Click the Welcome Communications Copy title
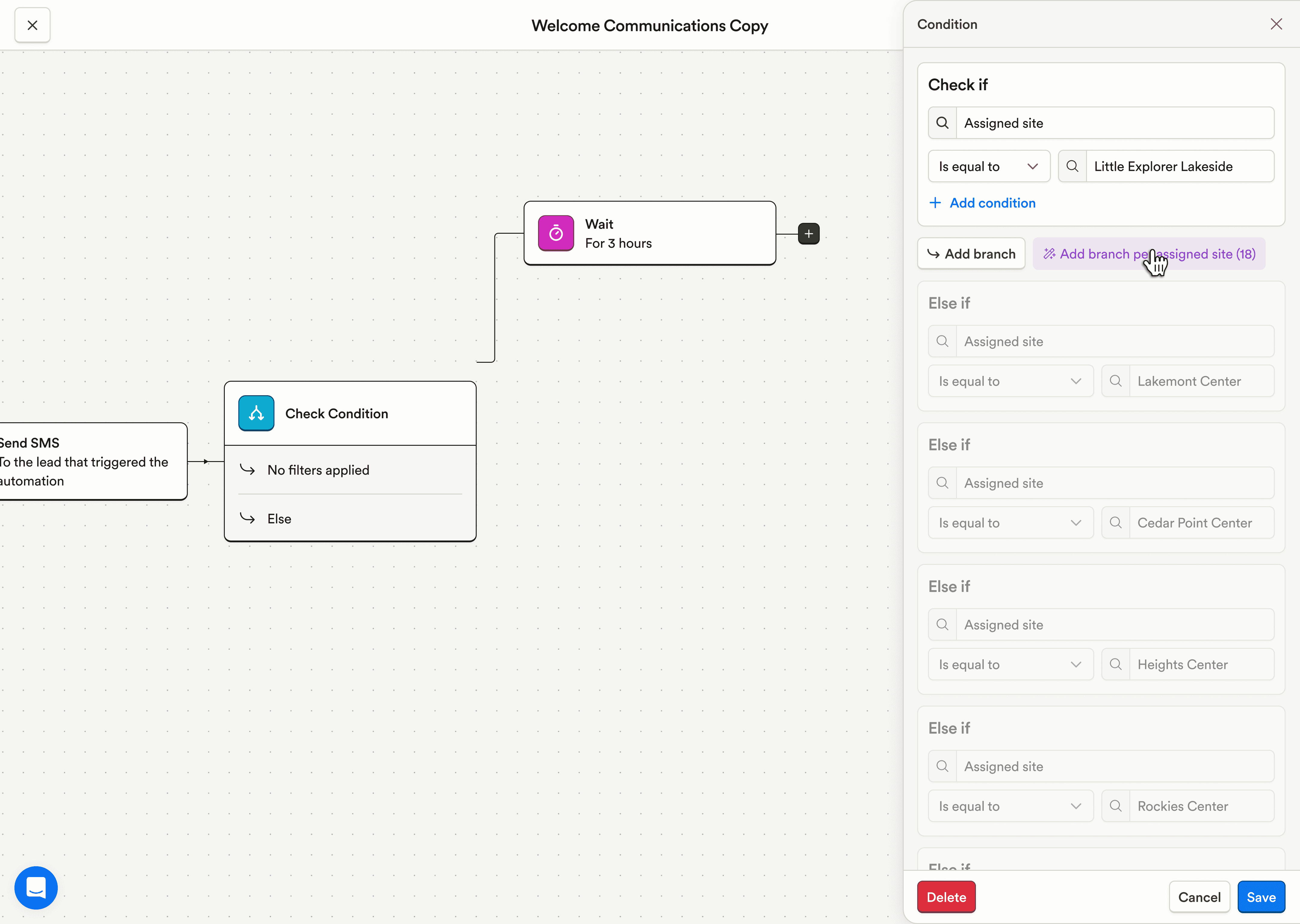This screenshot has height=924, width=1300. (650, 26)
